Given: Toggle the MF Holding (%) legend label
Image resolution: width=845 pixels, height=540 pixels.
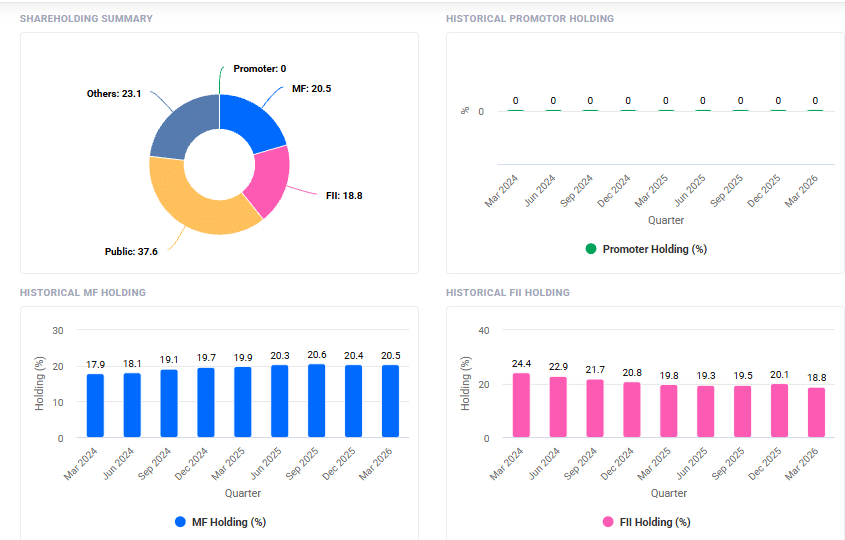Looking at the screenshot, I should 228,522.
